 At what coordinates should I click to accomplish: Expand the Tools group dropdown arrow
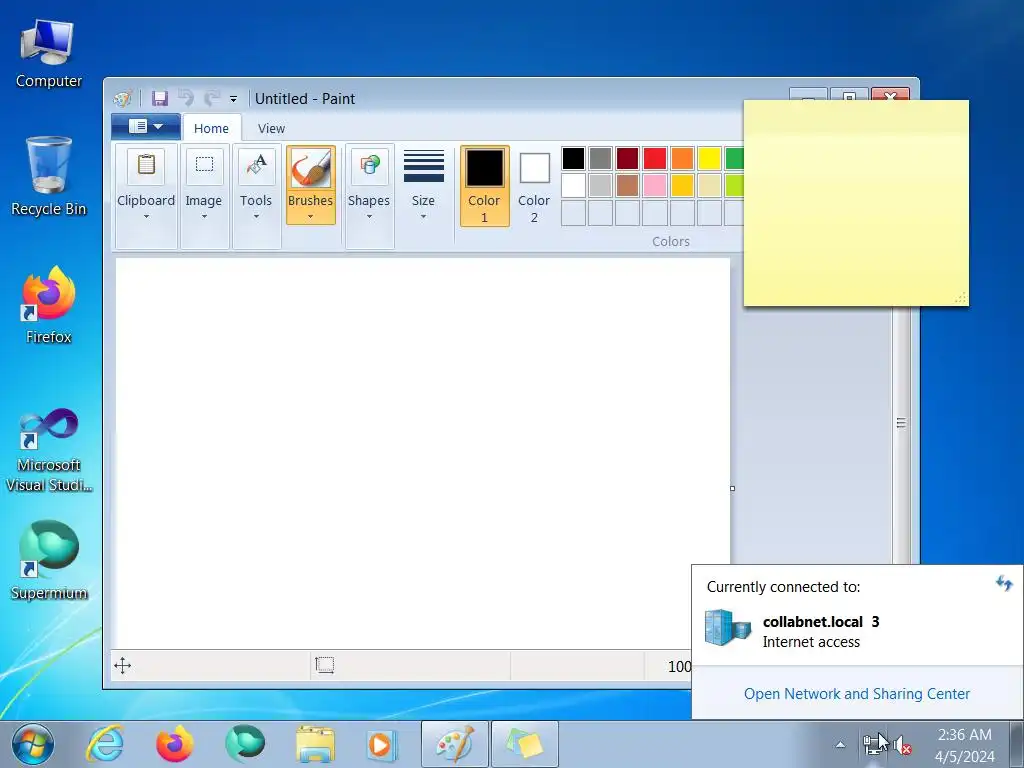click(x=256, y=217)
